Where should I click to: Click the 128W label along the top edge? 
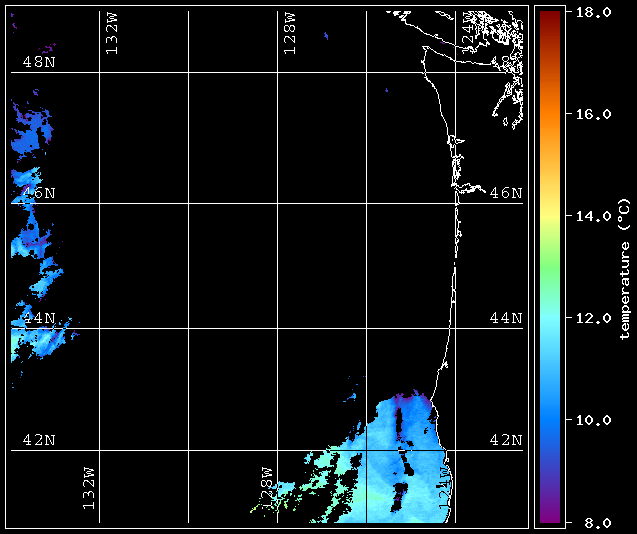(x=289, y=34)
